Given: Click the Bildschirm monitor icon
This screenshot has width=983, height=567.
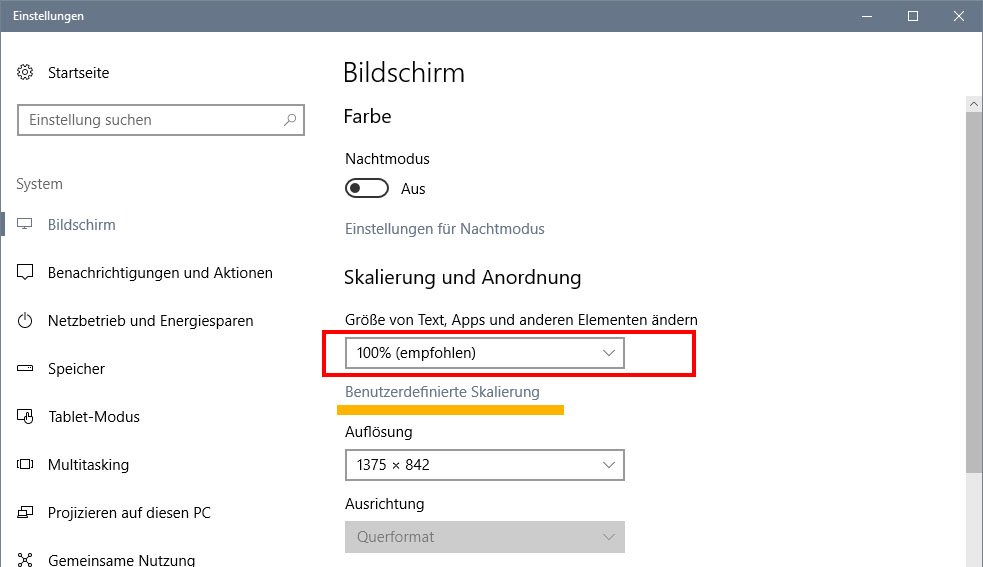Looking at the screenshot, I should (26, 225).
